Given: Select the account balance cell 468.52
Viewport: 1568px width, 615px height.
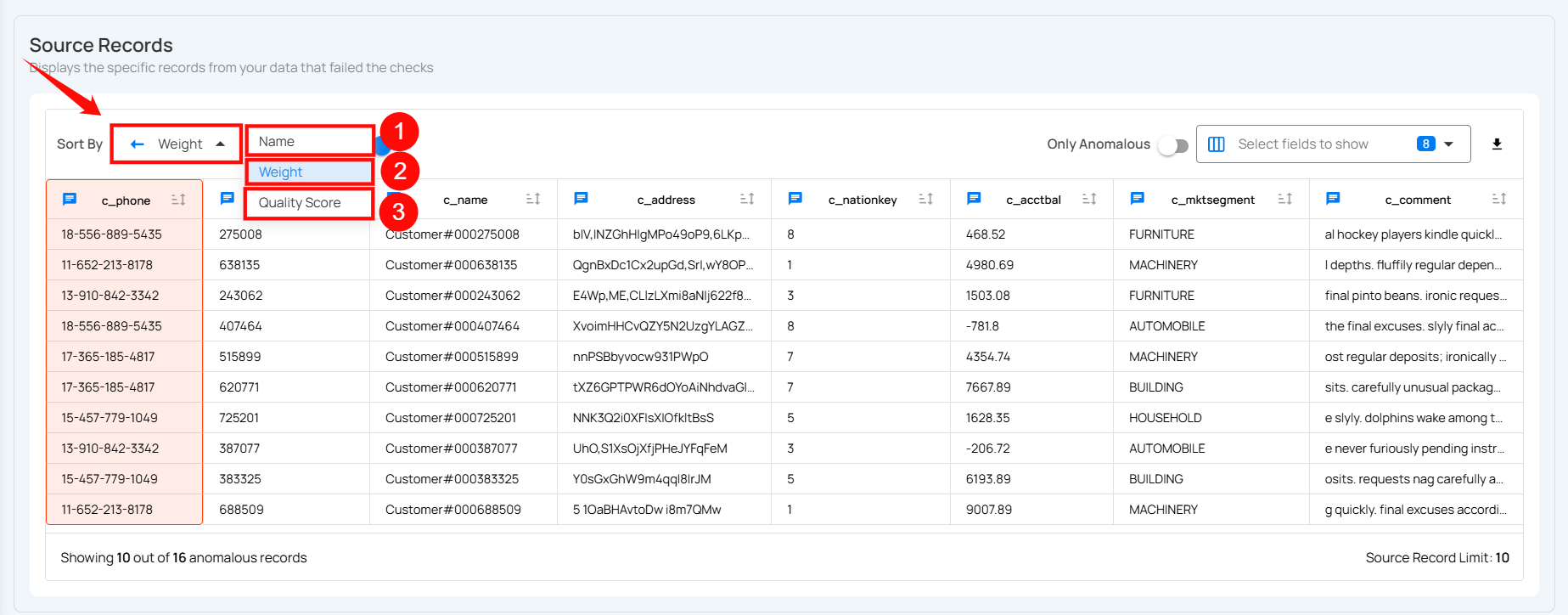Looking at the screenshot, I should pos(1031,234).
